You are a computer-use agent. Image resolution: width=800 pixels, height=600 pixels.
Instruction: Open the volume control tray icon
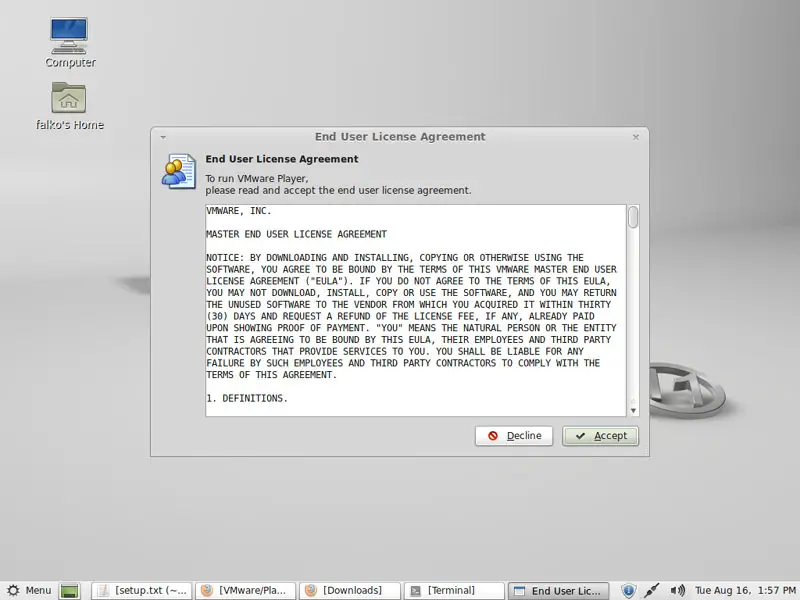pos(677,591)
